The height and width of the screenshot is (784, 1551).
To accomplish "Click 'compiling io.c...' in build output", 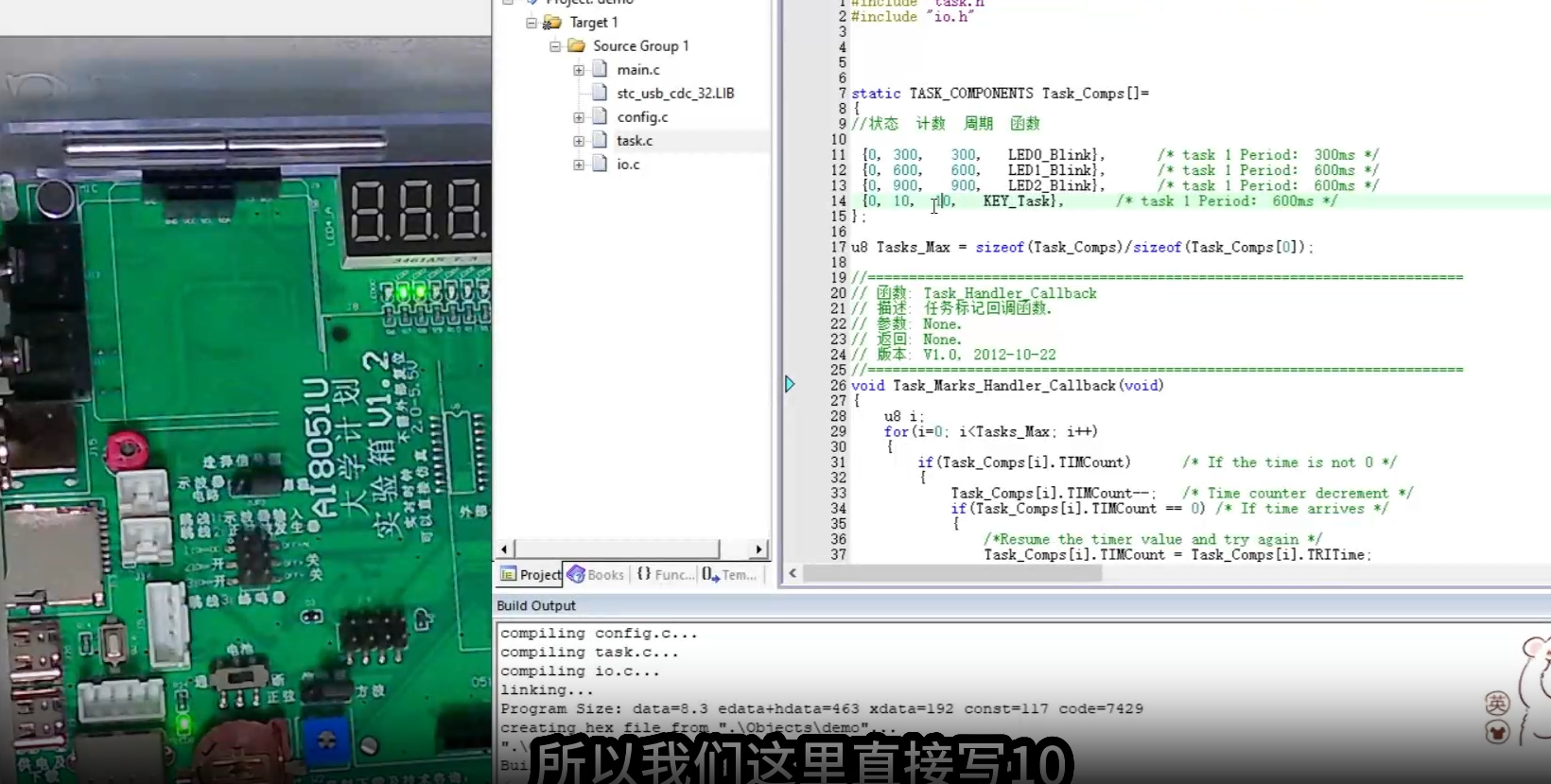I will (580, 671).
